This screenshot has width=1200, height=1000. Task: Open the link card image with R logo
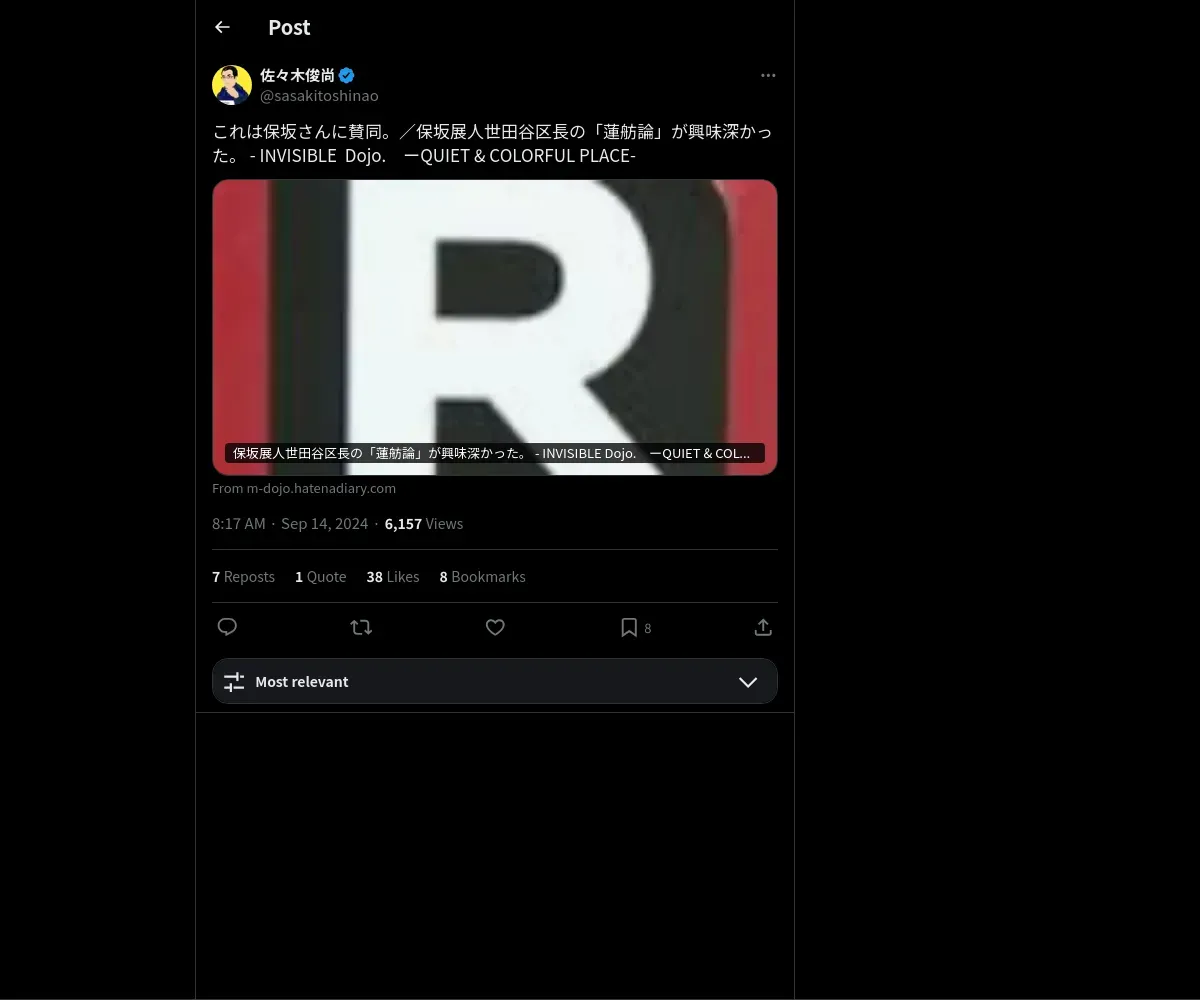click(x=495, y=327)
